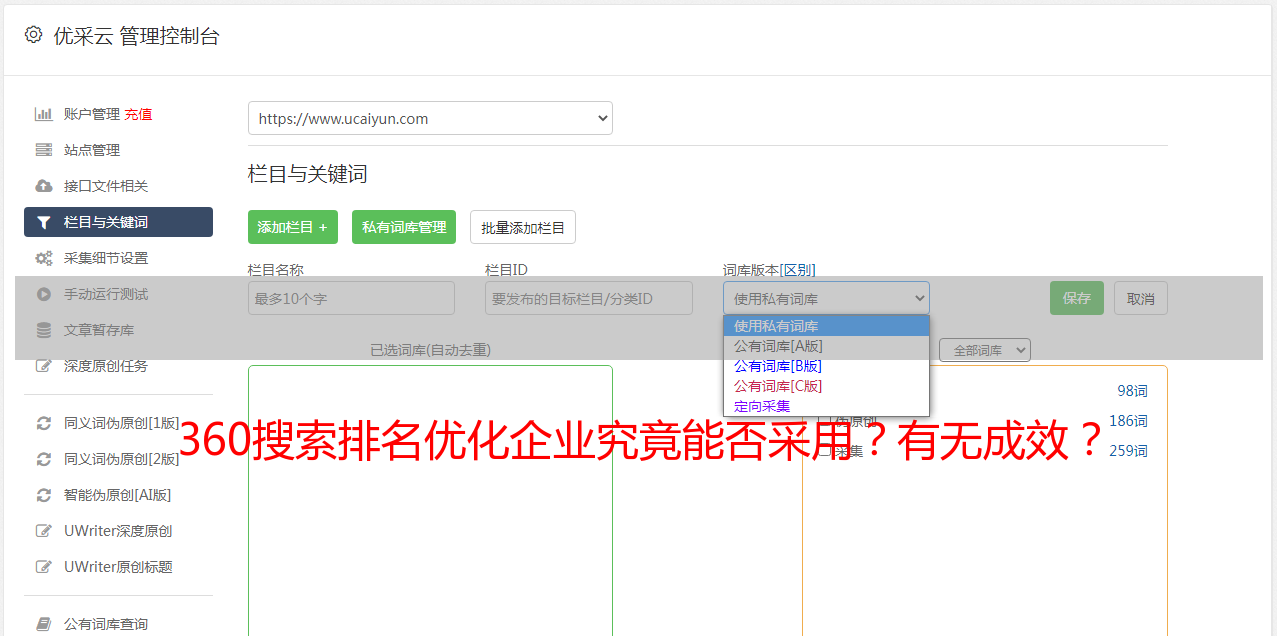The width and height of the screenshot is (1277, 636).
Task: Open UWriter深度原创 menu item
Action: pos(118,531)
